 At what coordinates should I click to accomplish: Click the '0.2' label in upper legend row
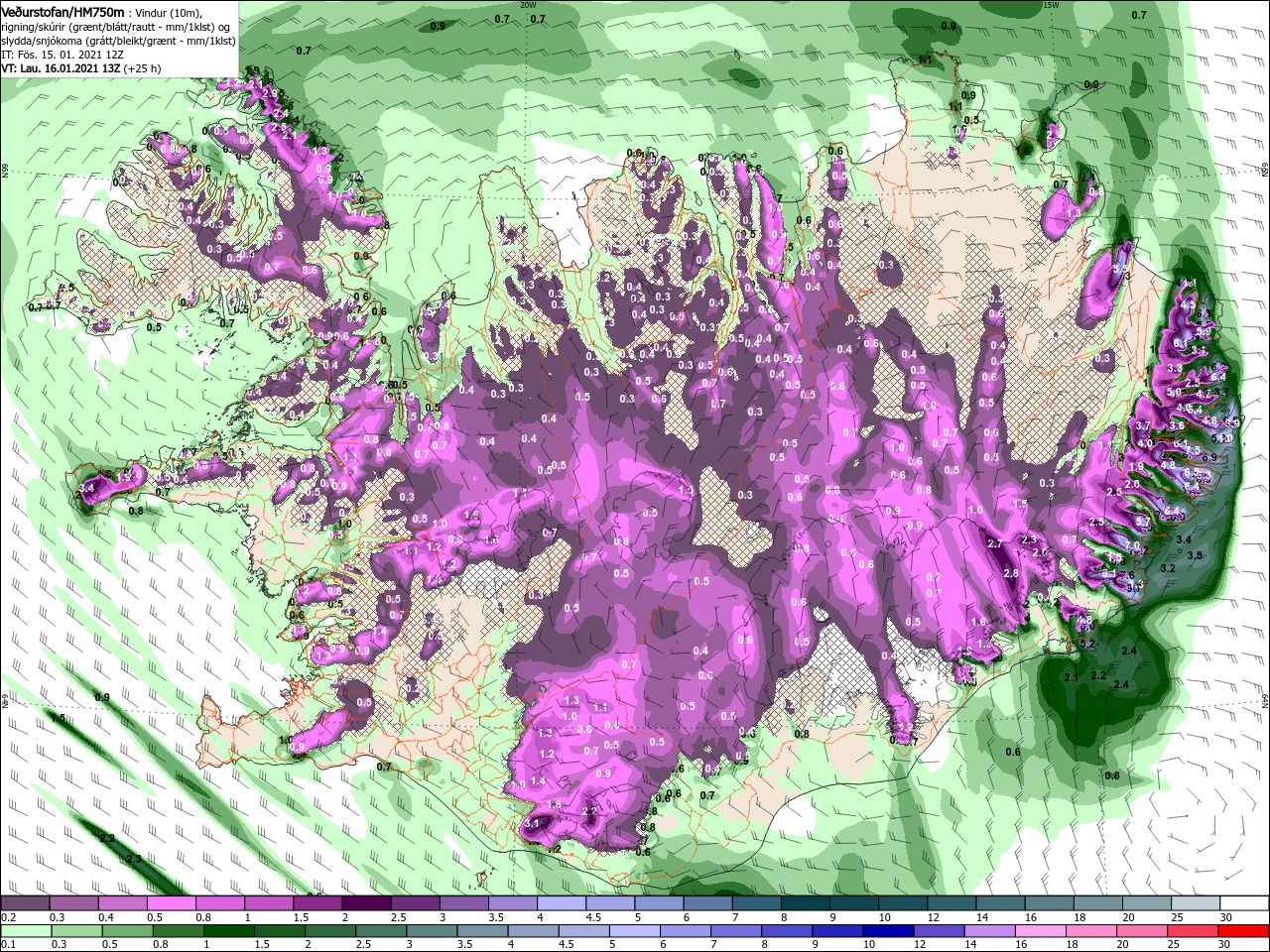tap(8, 917)
